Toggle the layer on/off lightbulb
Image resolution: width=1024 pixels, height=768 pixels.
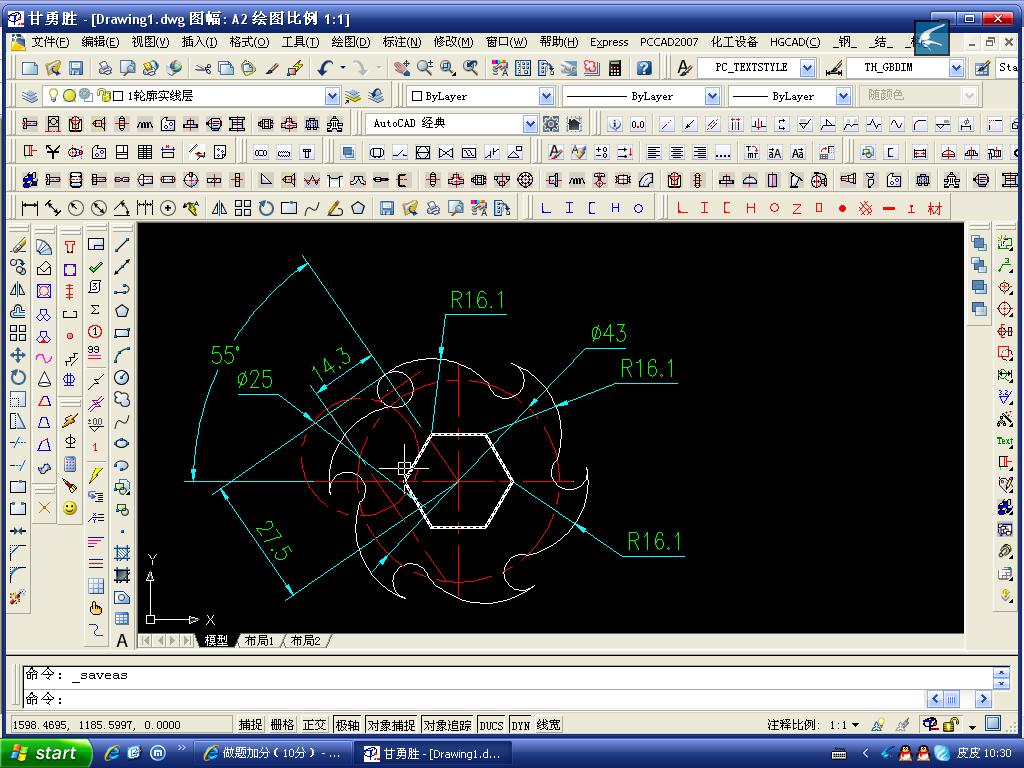point(54,96)
